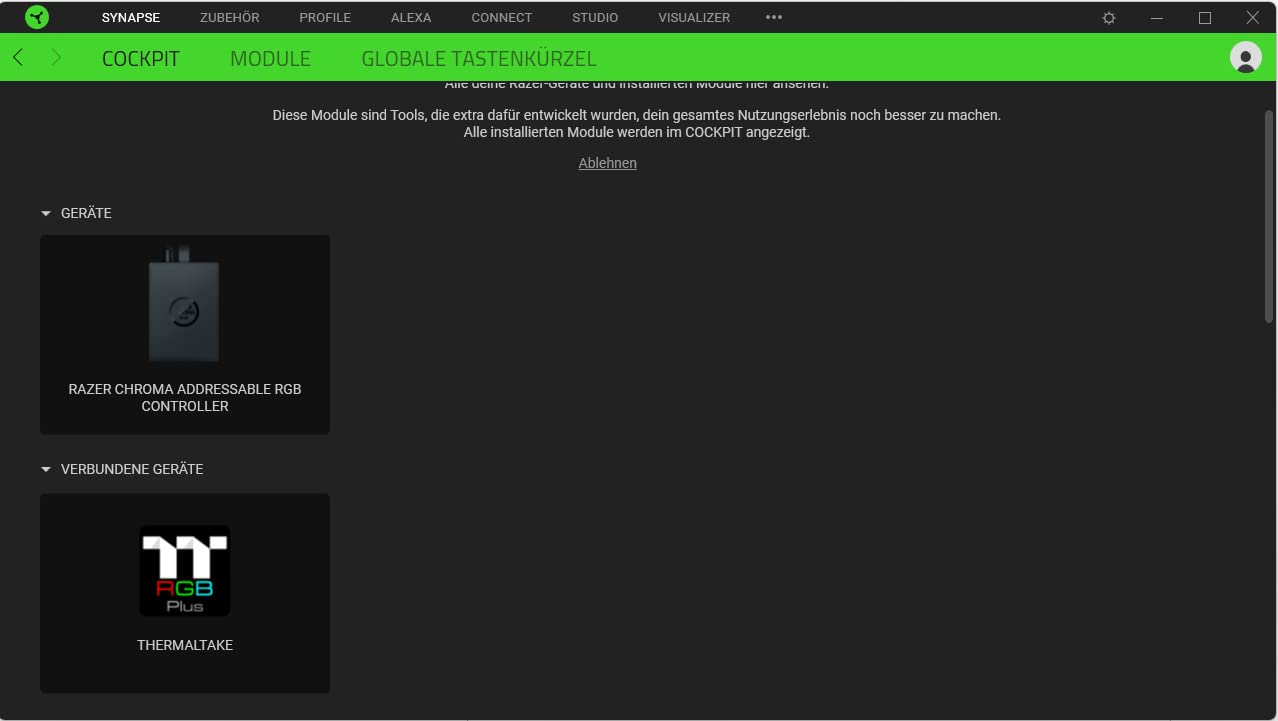This screenshot has width=1278, height=721.
Task: Click the VERBUNDENE GERÄTE section heading
Action: point(132,470)
